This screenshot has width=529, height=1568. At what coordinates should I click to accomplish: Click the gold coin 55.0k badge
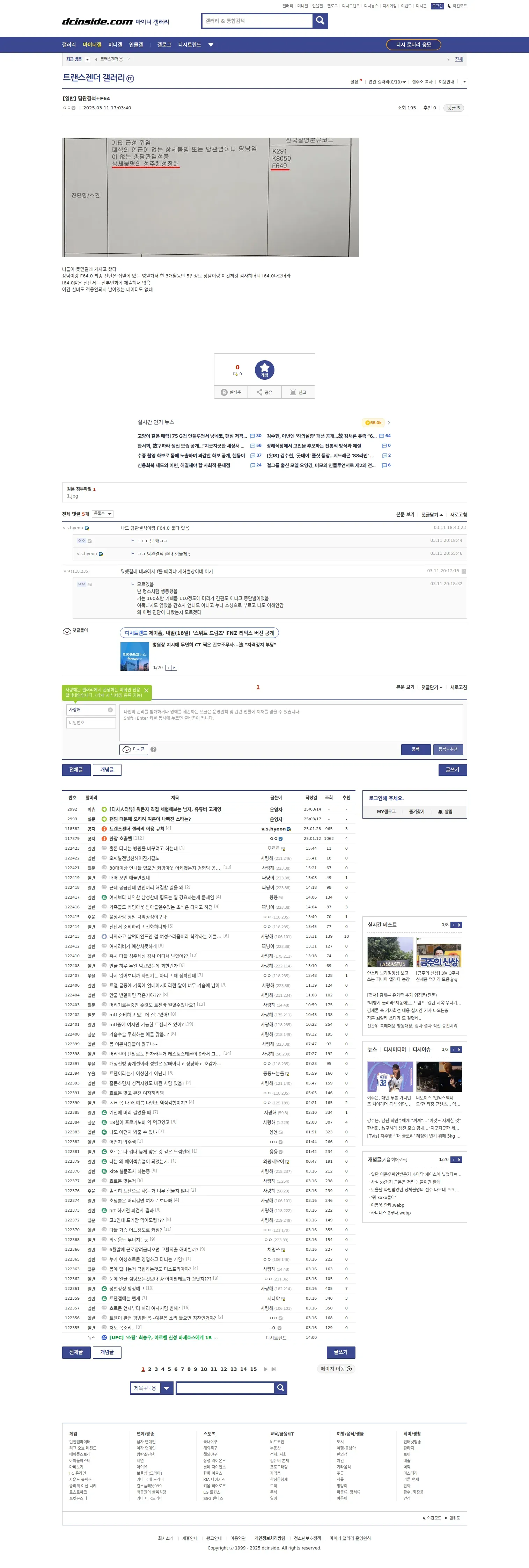[373, 422]
